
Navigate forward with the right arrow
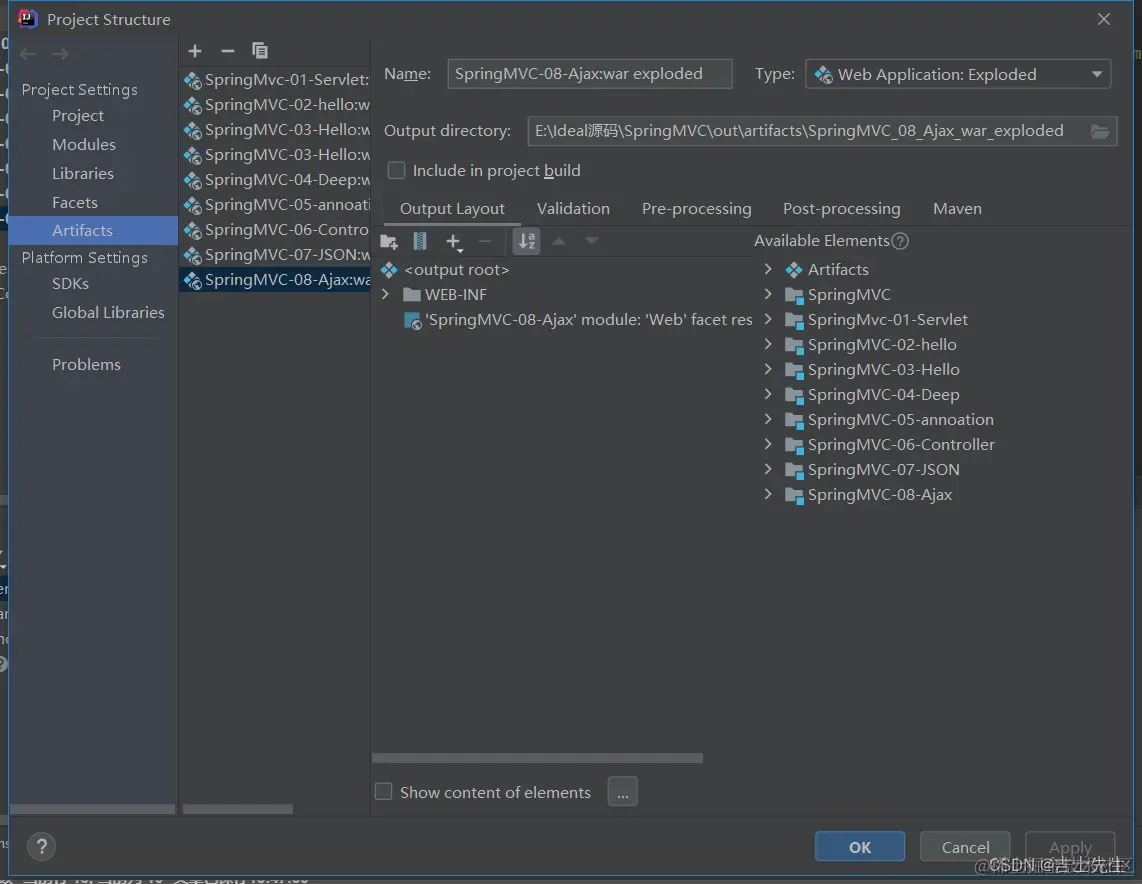click(x=60, y=54)
